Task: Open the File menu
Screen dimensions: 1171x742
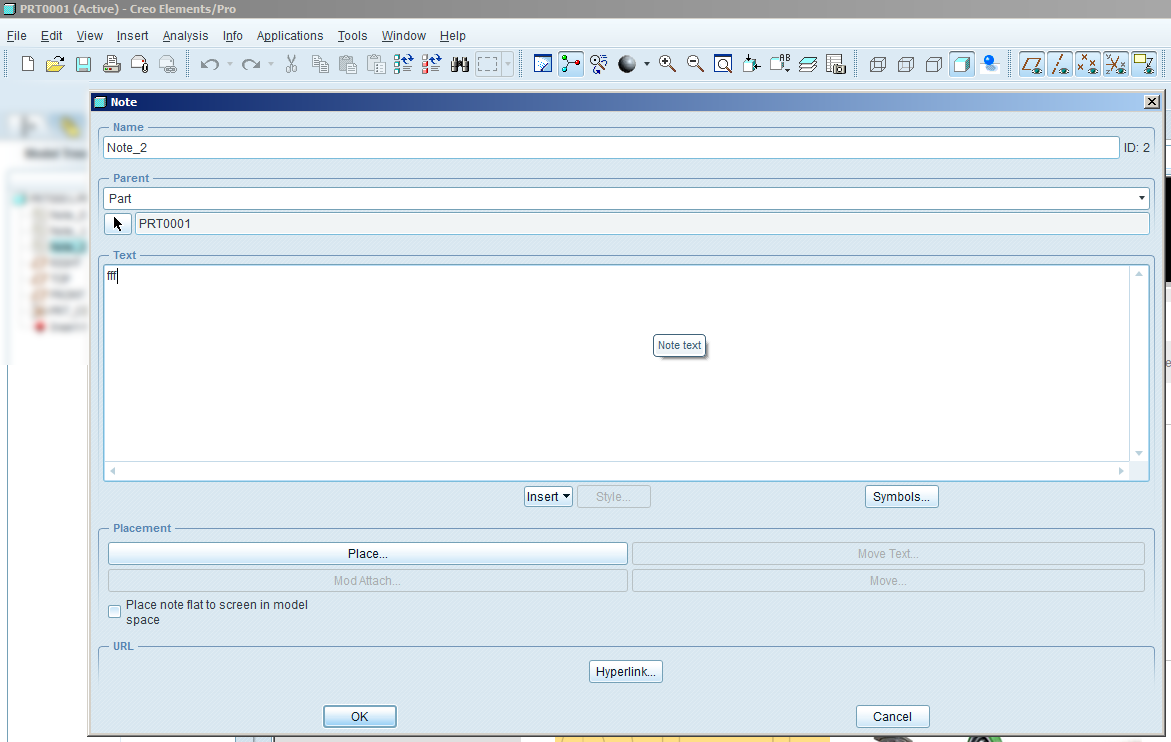Action: pyautogui.click(x=16, y=36)
